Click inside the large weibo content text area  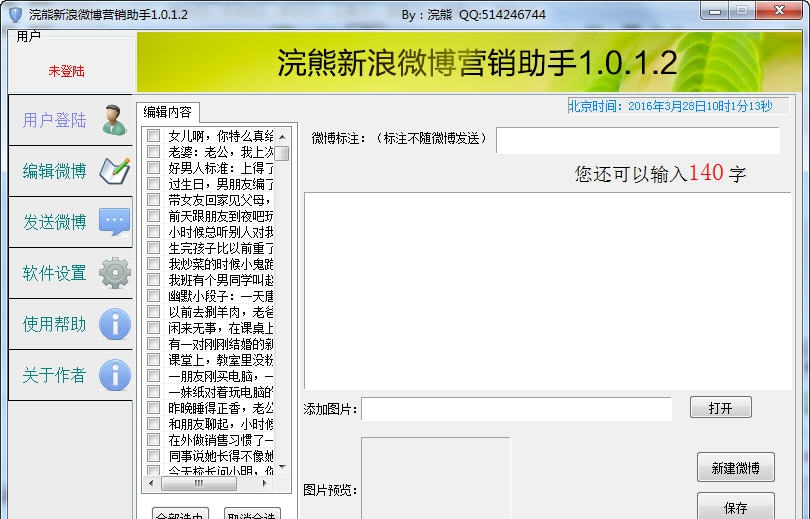(548, 291)
